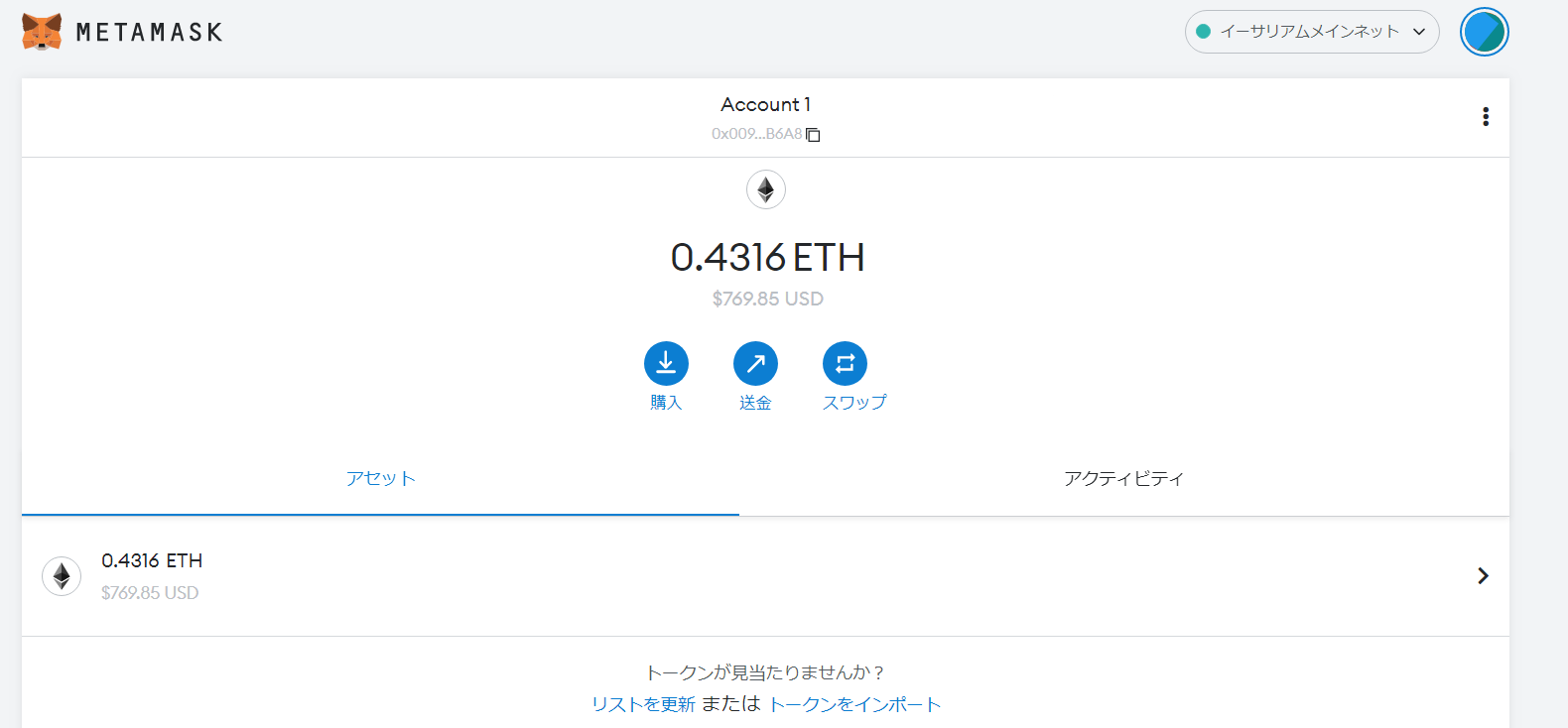
Task: Click the 0x009...B6A8 address text
Action: coord(755,134)
